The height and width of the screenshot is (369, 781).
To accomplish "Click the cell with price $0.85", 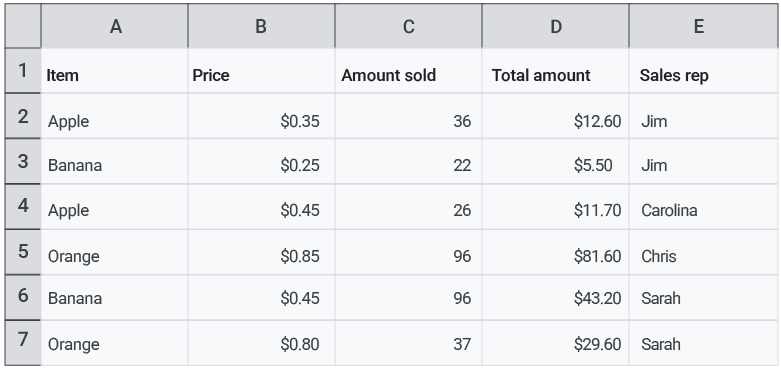I will (261, 252).
